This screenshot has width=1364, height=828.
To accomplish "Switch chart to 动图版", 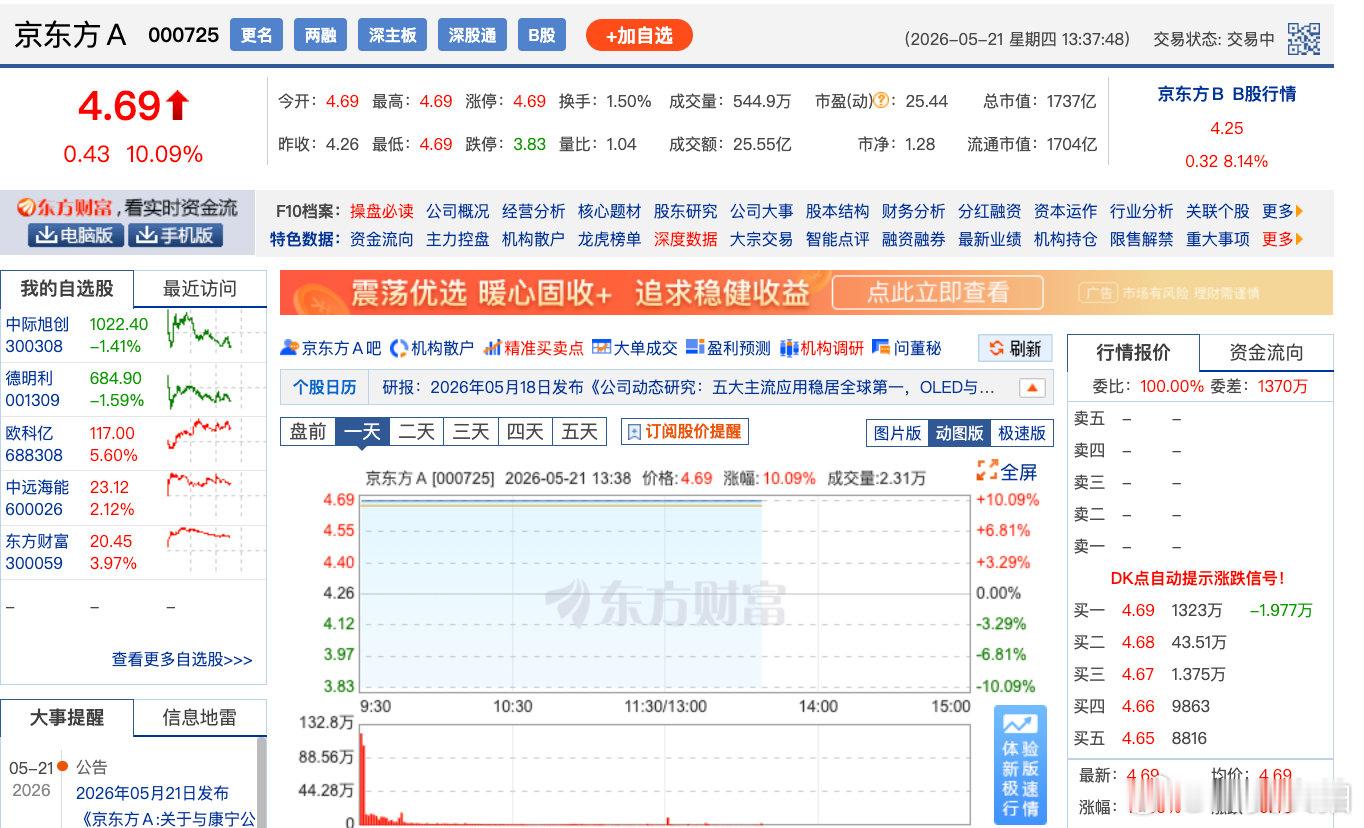I will pyautogui.click(x=959, y=433).
